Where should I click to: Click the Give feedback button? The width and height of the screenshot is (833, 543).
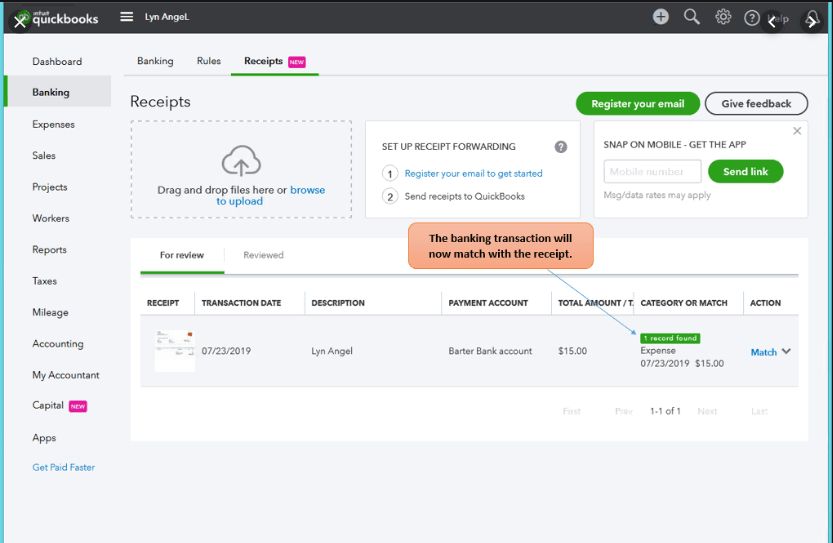[x=756, y=104]
